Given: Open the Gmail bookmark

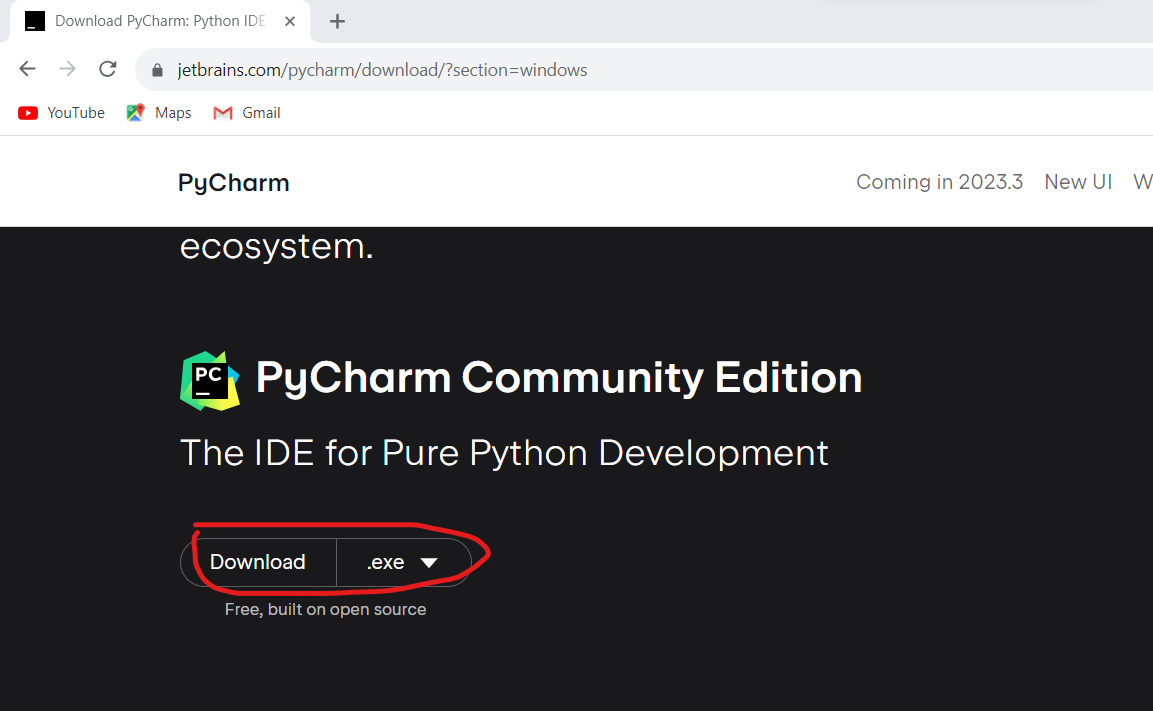Looking at the screenshot, I should coord(247,112).
